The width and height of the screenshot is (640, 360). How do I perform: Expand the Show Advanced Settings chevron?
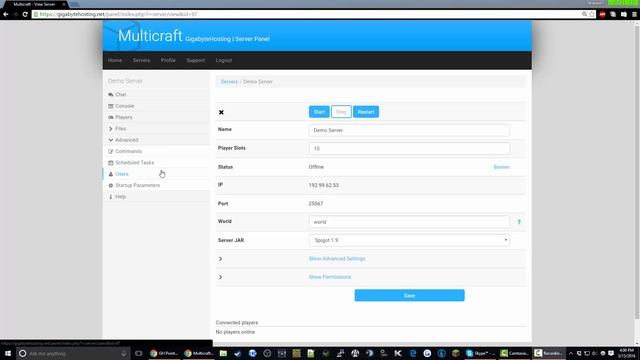point(220,259)
